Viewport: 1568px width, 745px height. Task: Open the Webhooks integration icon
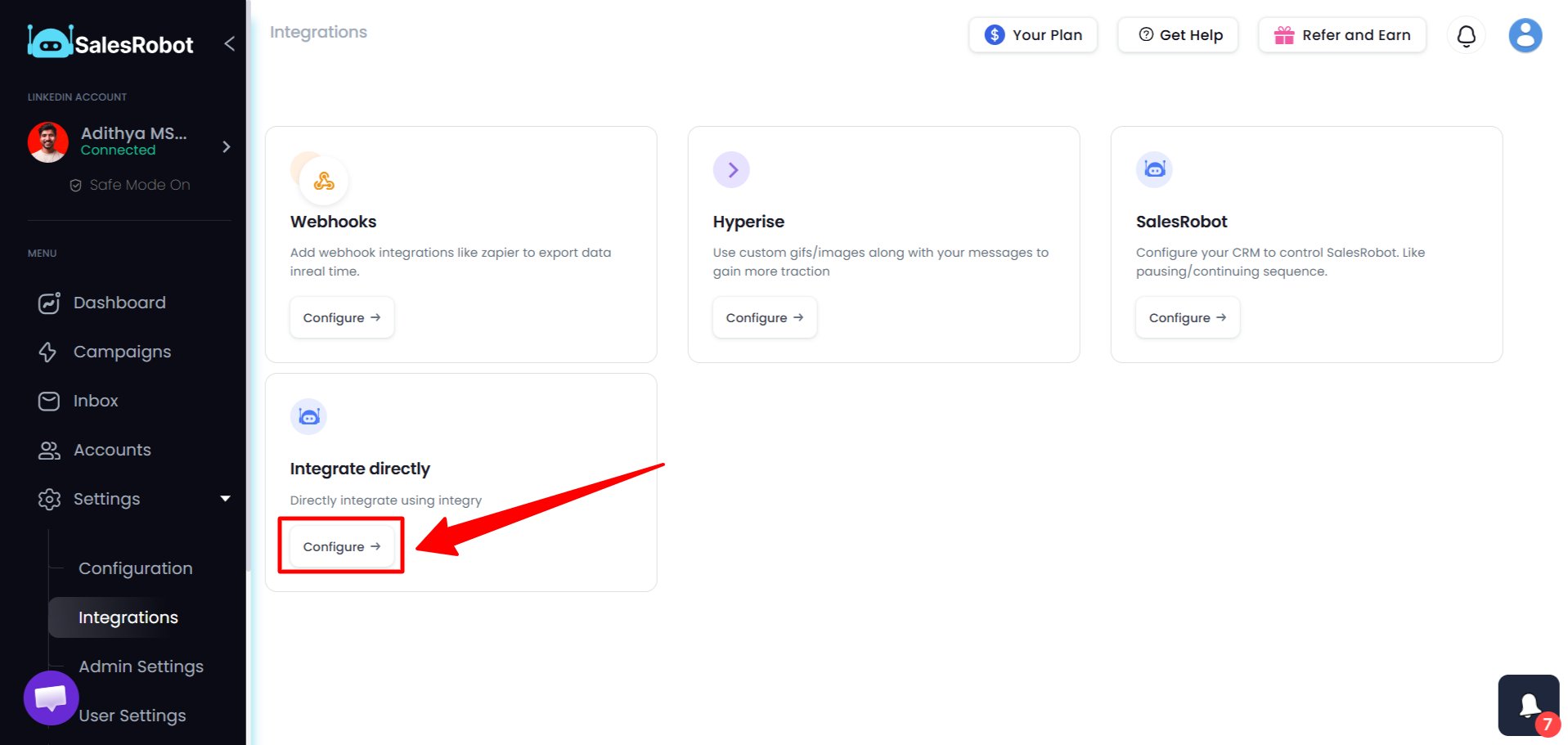tap(321, 180)
